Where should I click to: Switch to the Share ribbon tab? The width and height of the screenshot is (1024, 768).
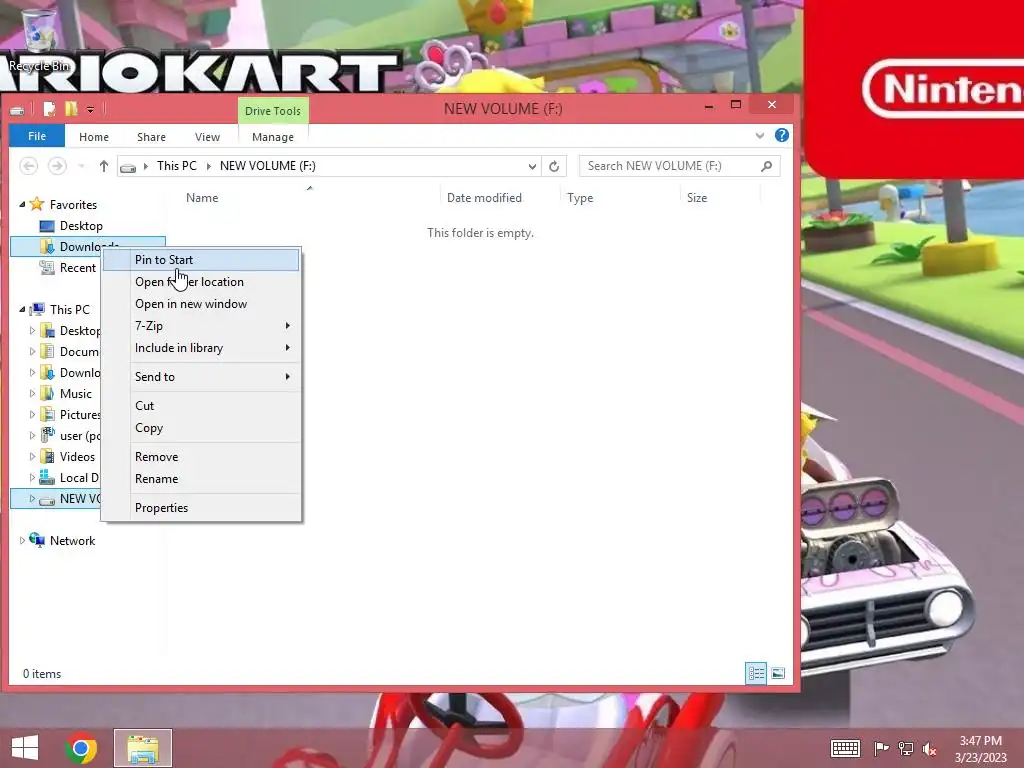tap(152, 136)
